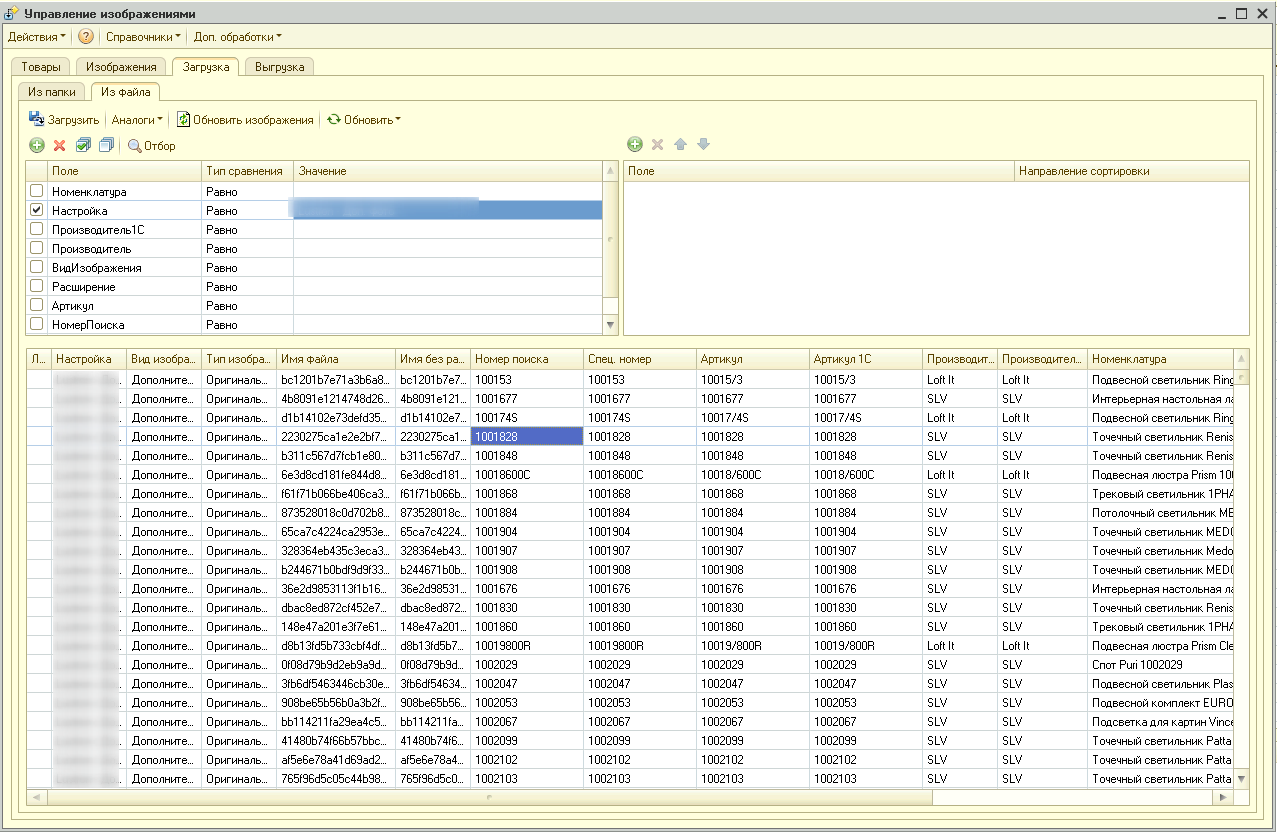Open the Обновить dropdown arrow
The width and height of the screenshot is (1277, 834).
pyautogui.click(x=397, y=120)
